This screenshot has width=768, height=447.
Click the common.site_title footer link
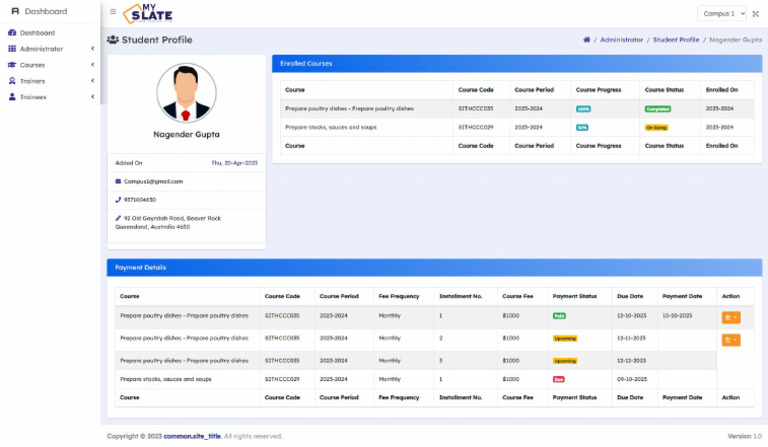(192, 436)
